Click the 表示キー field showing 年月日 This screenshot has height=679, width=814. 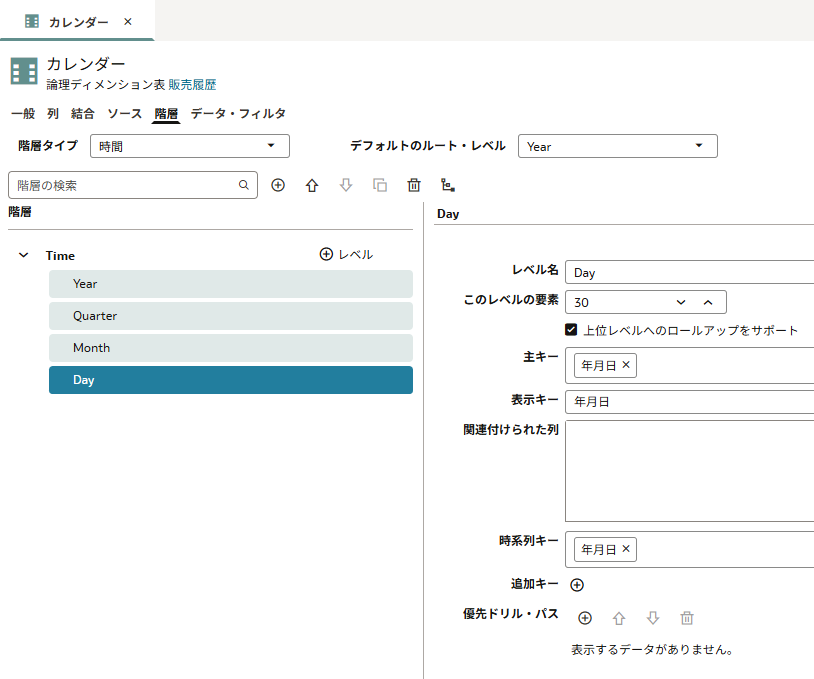689,401
